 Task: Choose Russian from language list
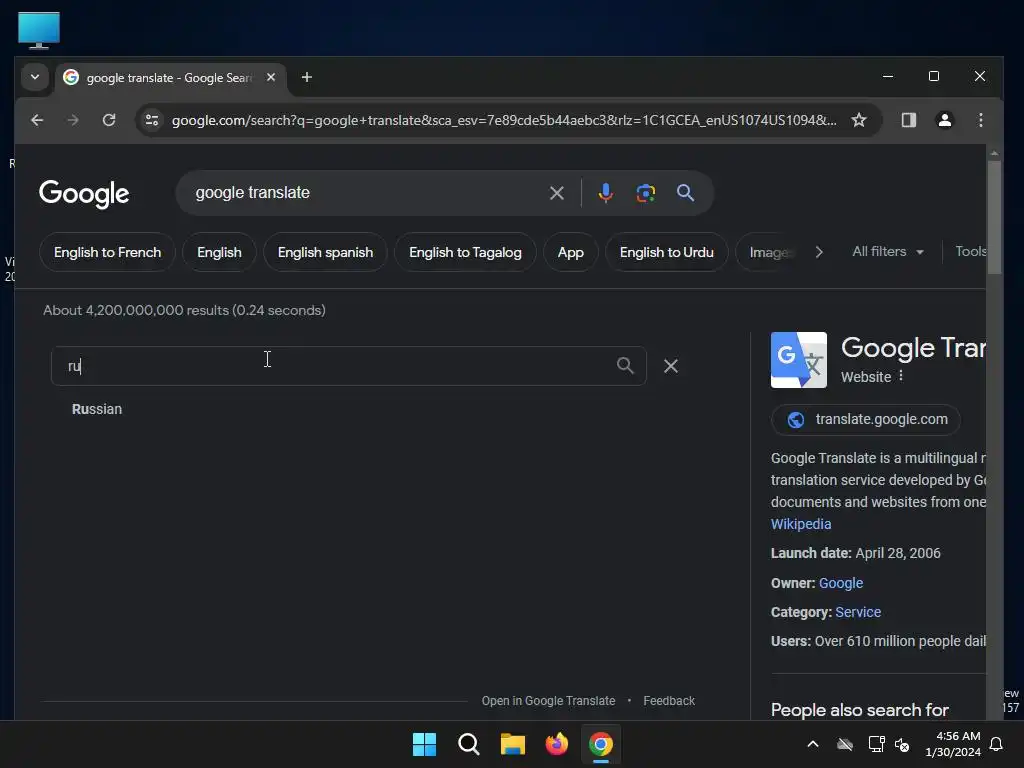click(97, 409)
